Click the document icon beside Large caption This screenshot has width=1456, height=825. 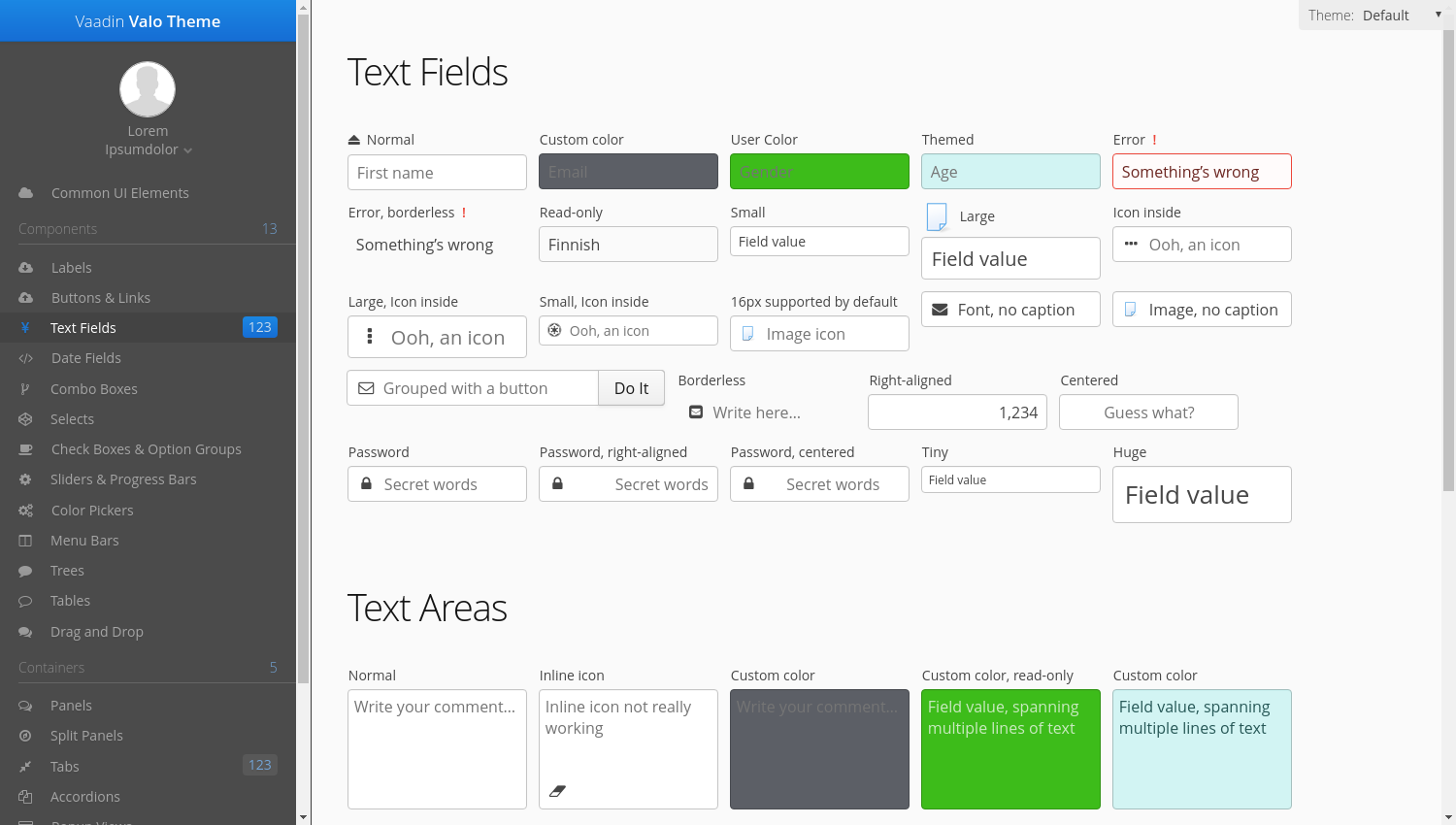(937, 216)
